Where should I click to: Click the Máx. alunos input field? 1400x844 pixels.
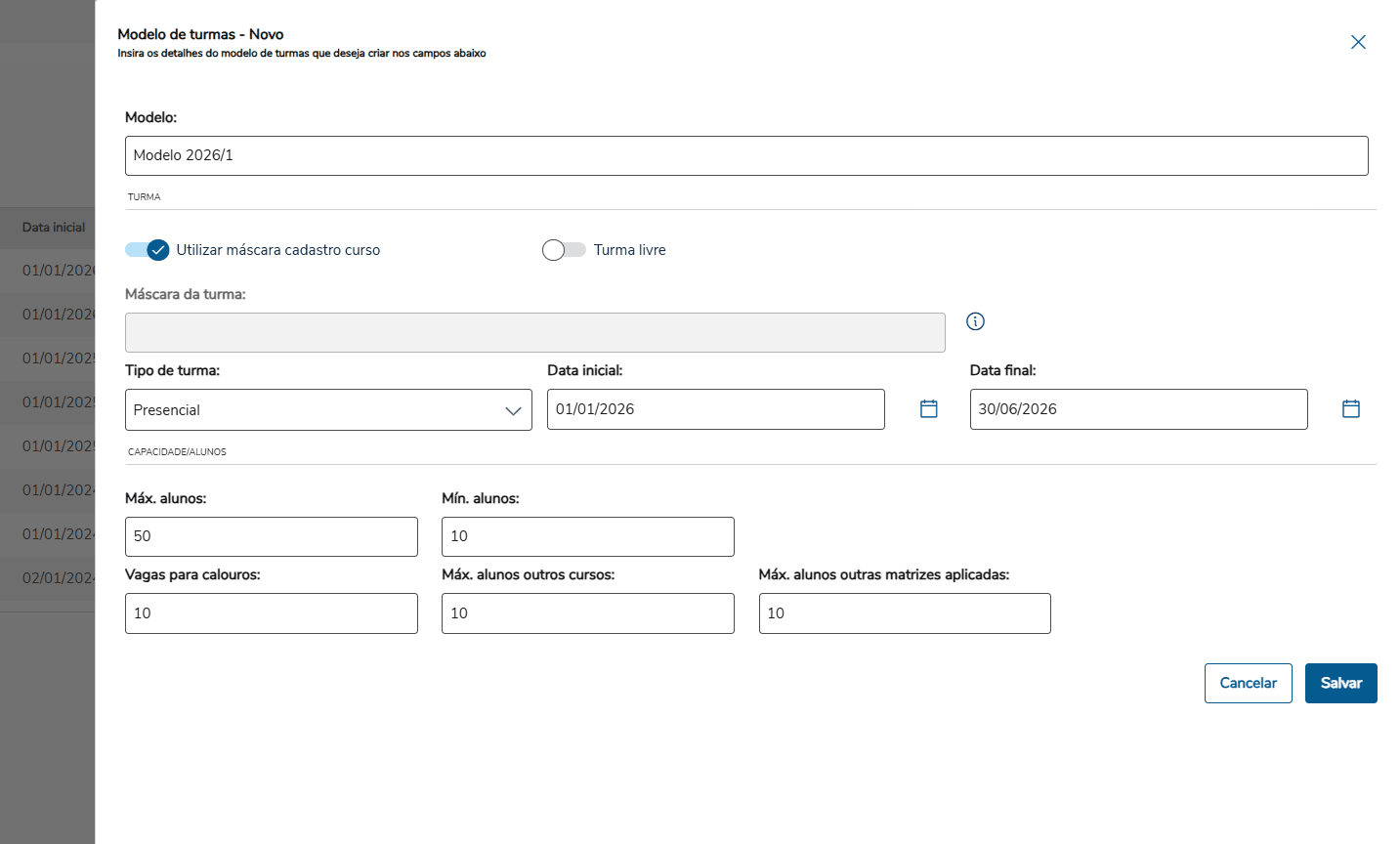tap(272, 536)
